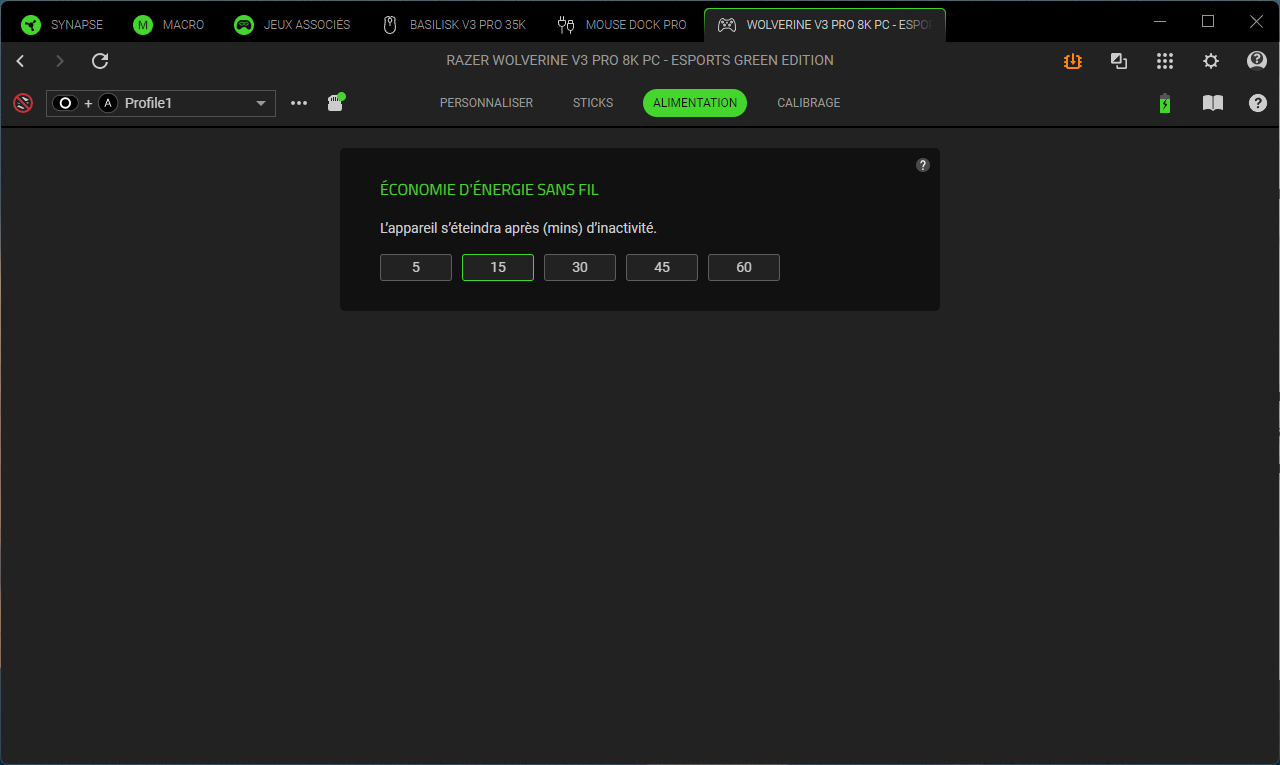Switch to the SYNAPSE tab
Viewport: 1280px width, 765px height.
tap(63, 25)
